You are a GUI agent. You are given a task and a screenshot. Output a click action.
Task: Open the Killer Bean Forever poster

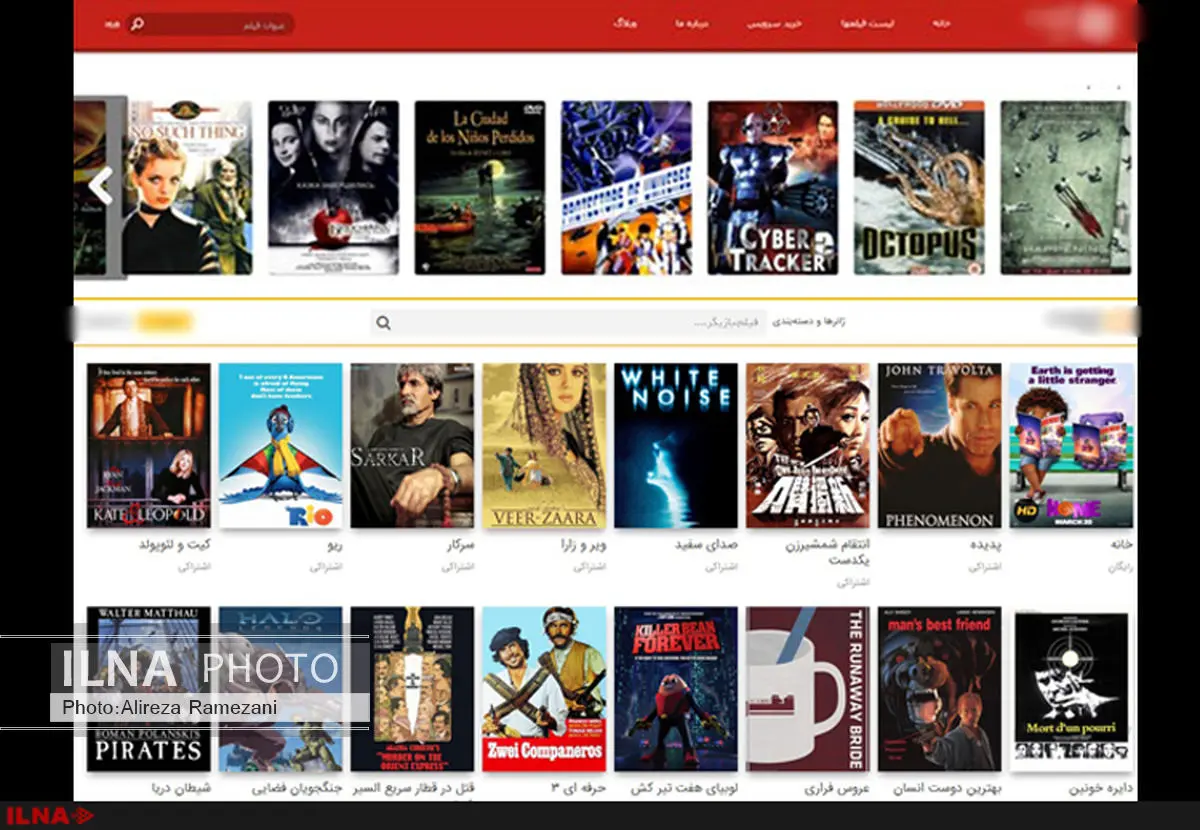pyautogui.click(x=675, y=688)
